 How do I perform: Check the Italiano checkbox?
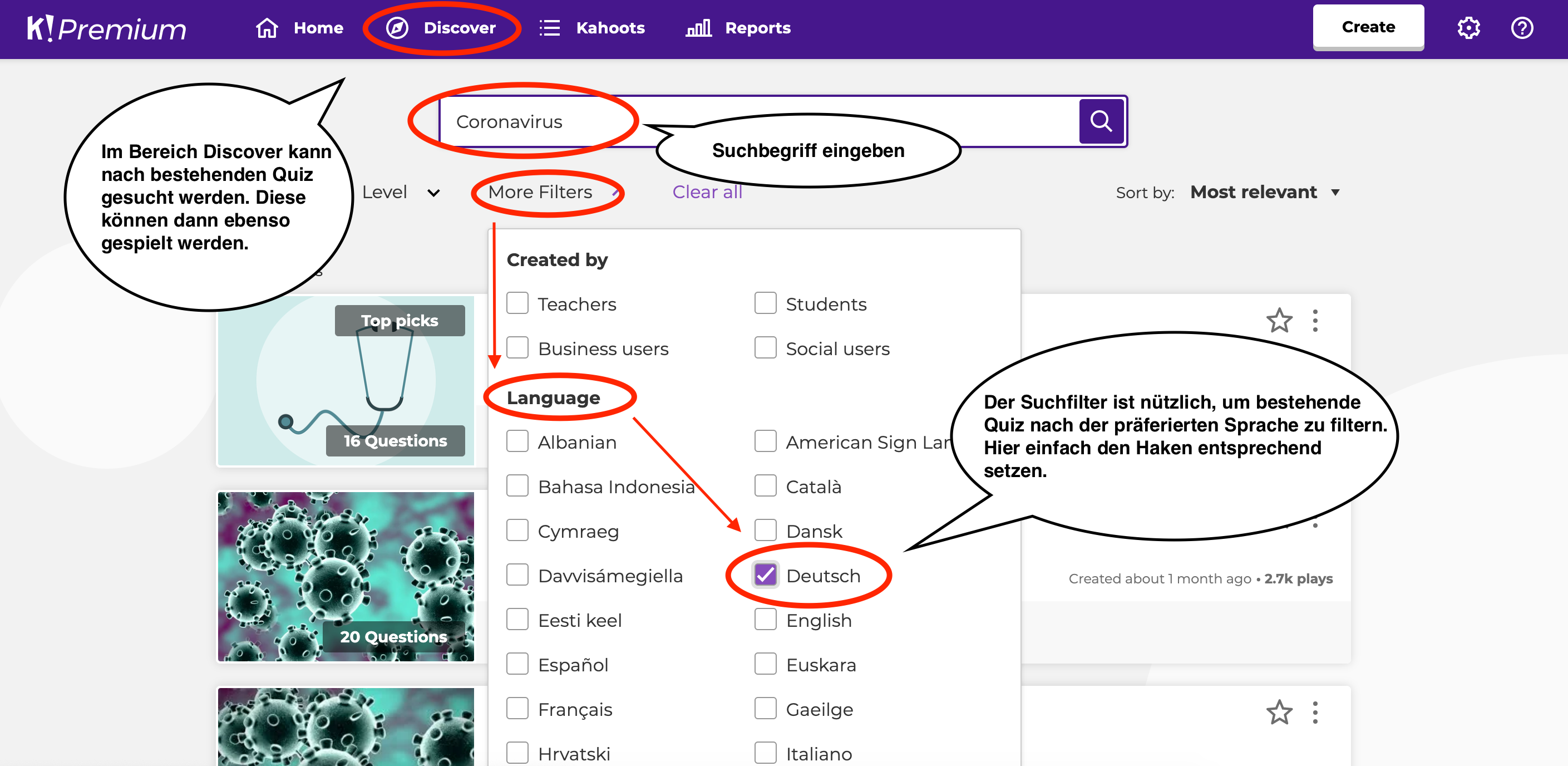[x=765, y=753]
